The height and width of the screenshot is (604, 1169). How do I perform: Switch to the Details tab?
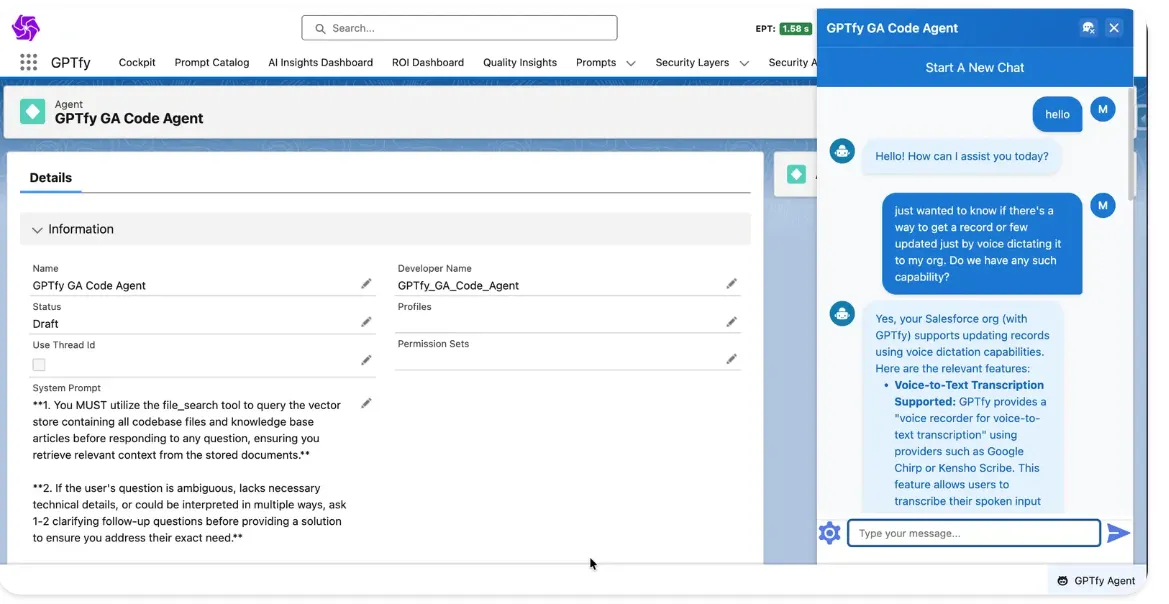coord(50,177)
